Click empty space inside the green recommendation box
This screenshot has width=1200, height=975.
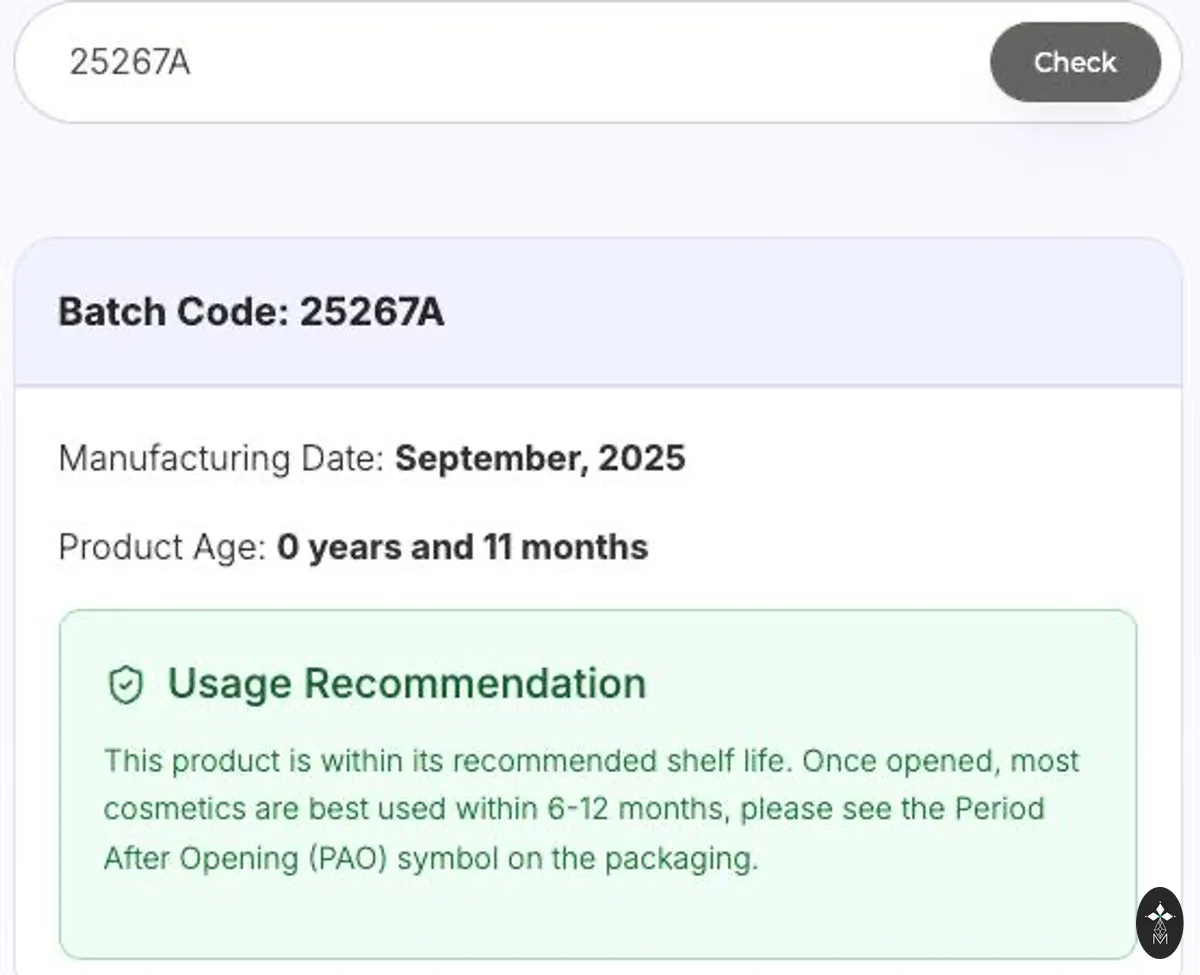pyautogui.click(x=600, y=915)
